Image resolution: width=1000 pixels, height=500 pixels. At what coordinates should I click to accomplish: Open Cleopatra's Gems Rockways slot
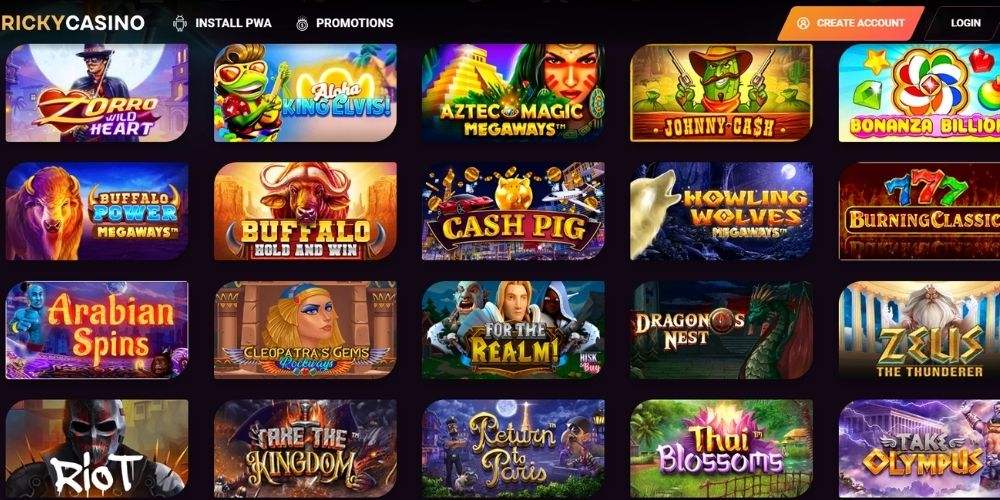click(x=305, y=330)
